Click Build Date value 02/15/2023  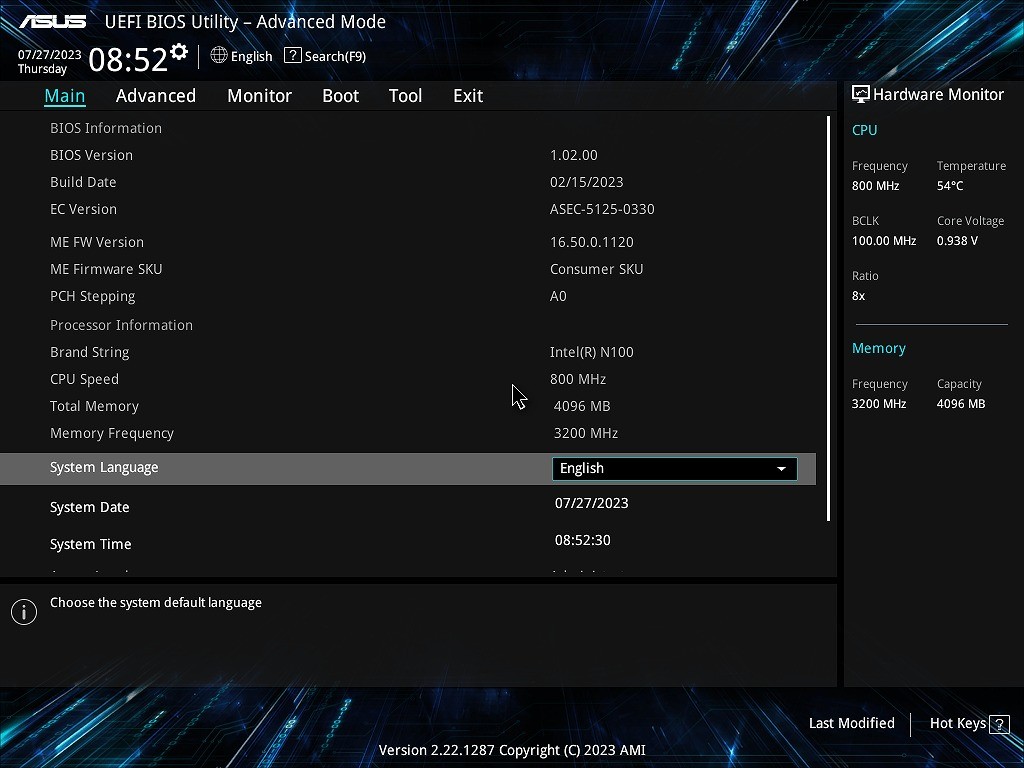pos(586,182)
